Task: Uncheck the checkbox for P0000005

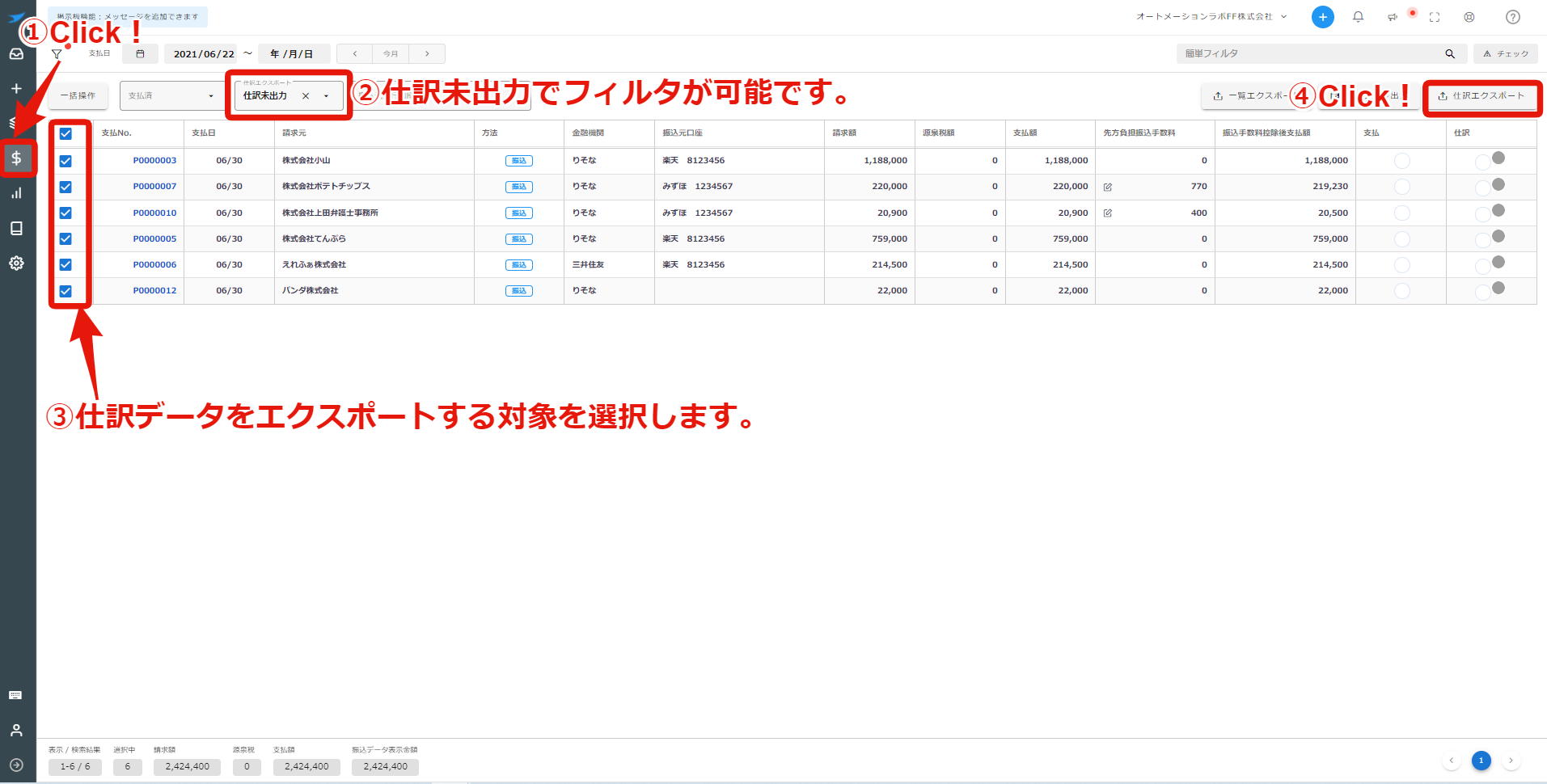Action: [66, 238]
